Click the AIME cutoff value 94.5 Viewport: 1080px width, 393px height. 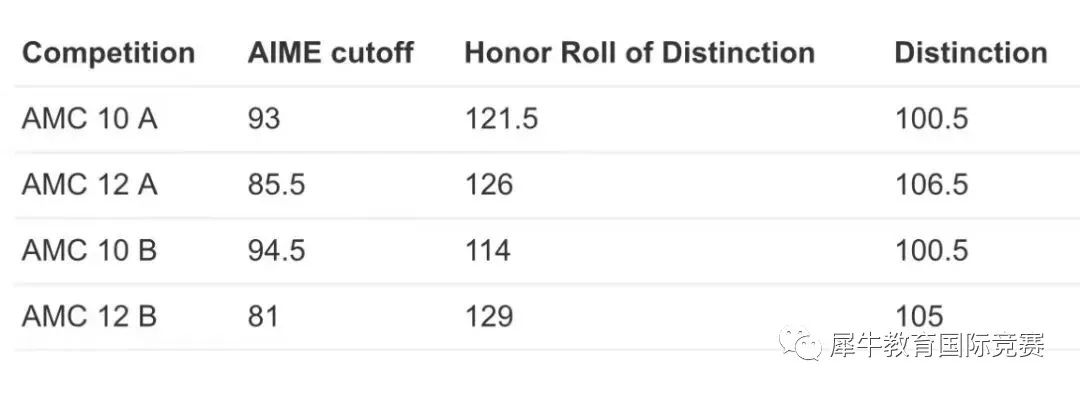[277, 250]
